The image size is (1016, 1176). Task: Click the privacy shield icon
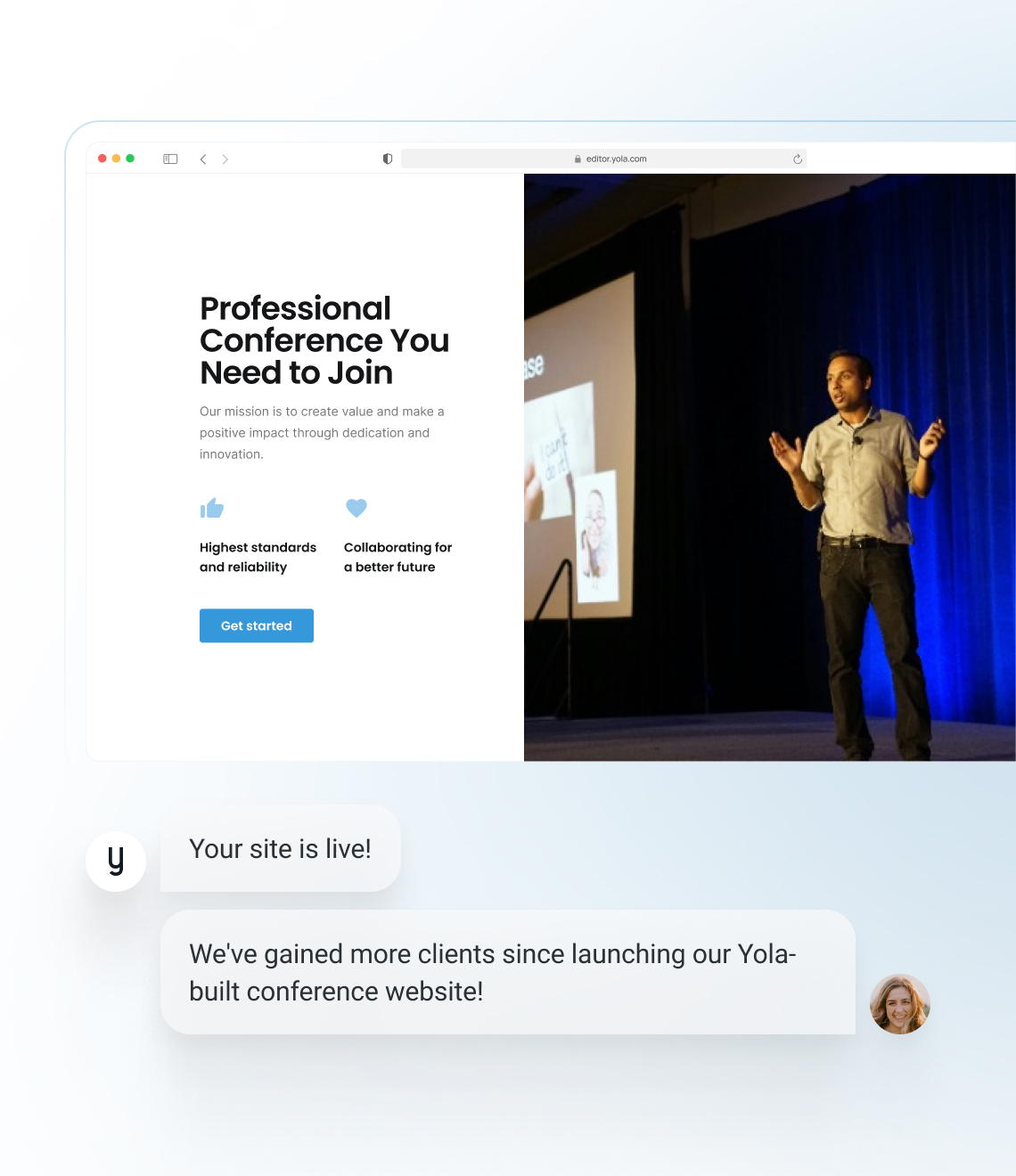(388, 159)
